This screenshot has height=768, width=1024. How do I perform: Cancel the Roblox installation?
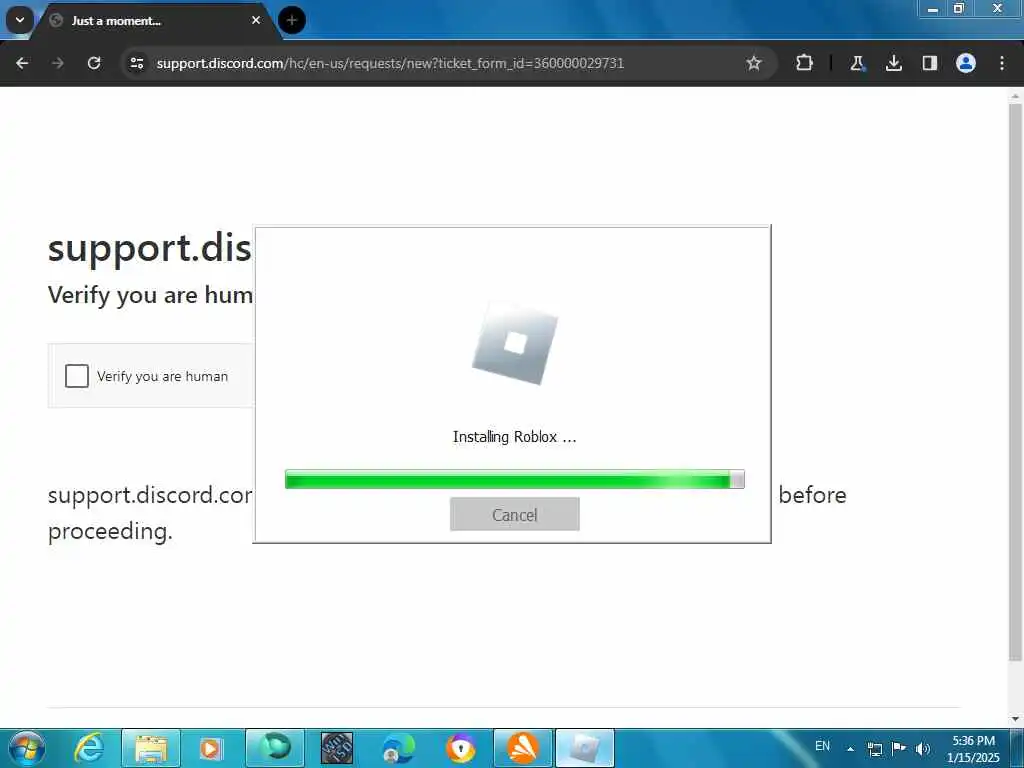(515, 515)
